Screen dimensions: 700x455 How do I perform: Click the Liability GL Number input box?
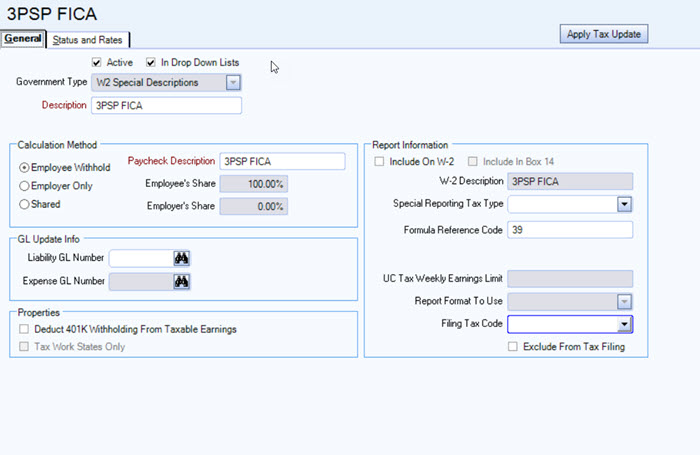[139, 258]
